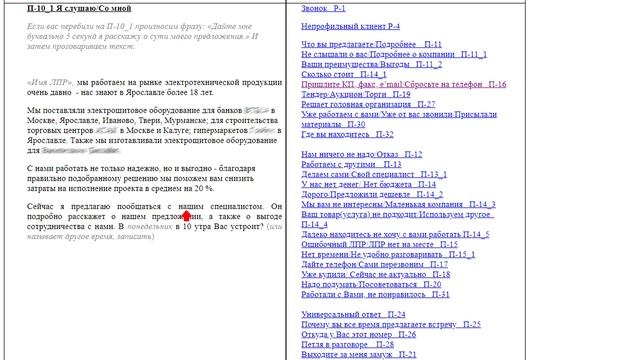Go to "Ошибочный ЛПР/ЛПР нет на месте П-15"
This screenshot has width=640, height=360.
pyautogui.click(x=380, y=244)
